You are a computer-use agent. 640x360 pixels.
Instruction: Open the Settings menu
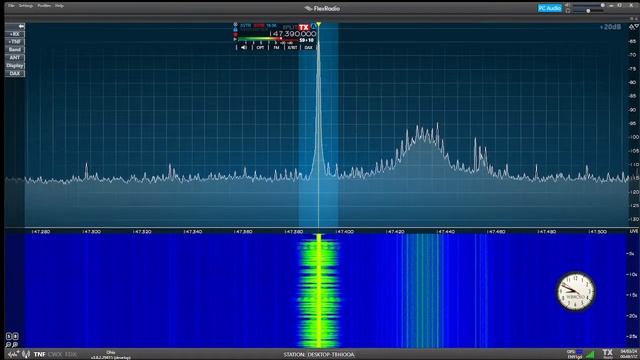26,6
